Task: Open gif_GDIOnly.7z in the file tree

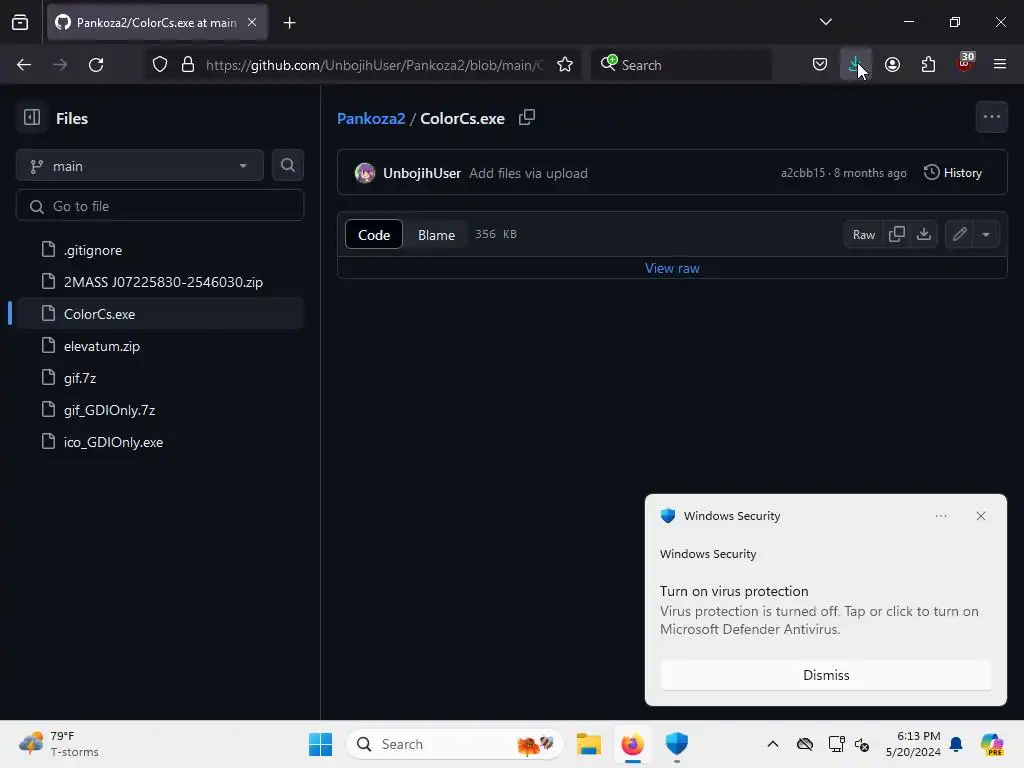Action: (109, 410)
